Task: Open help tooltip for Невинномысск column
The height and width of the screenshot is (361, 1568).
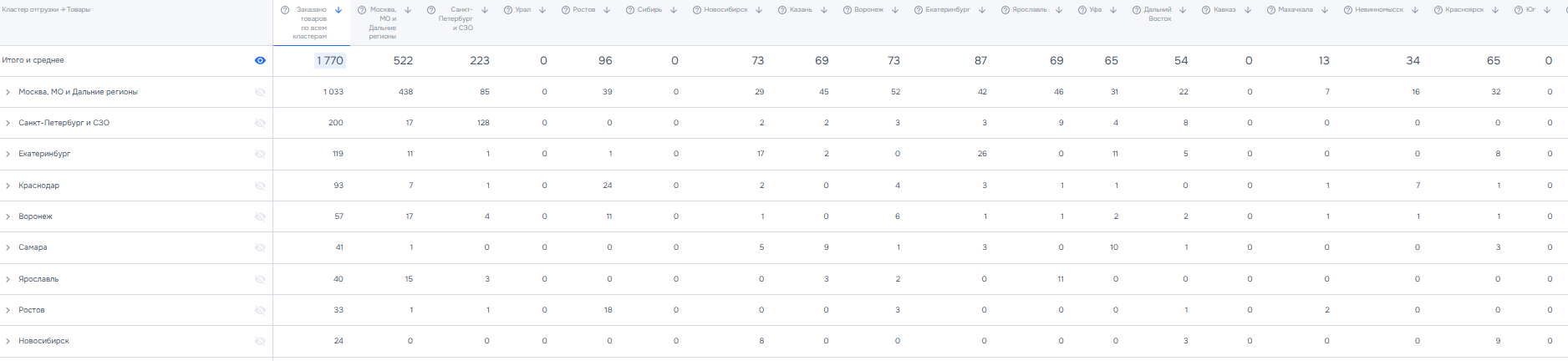Action: tap(1348, 10)
